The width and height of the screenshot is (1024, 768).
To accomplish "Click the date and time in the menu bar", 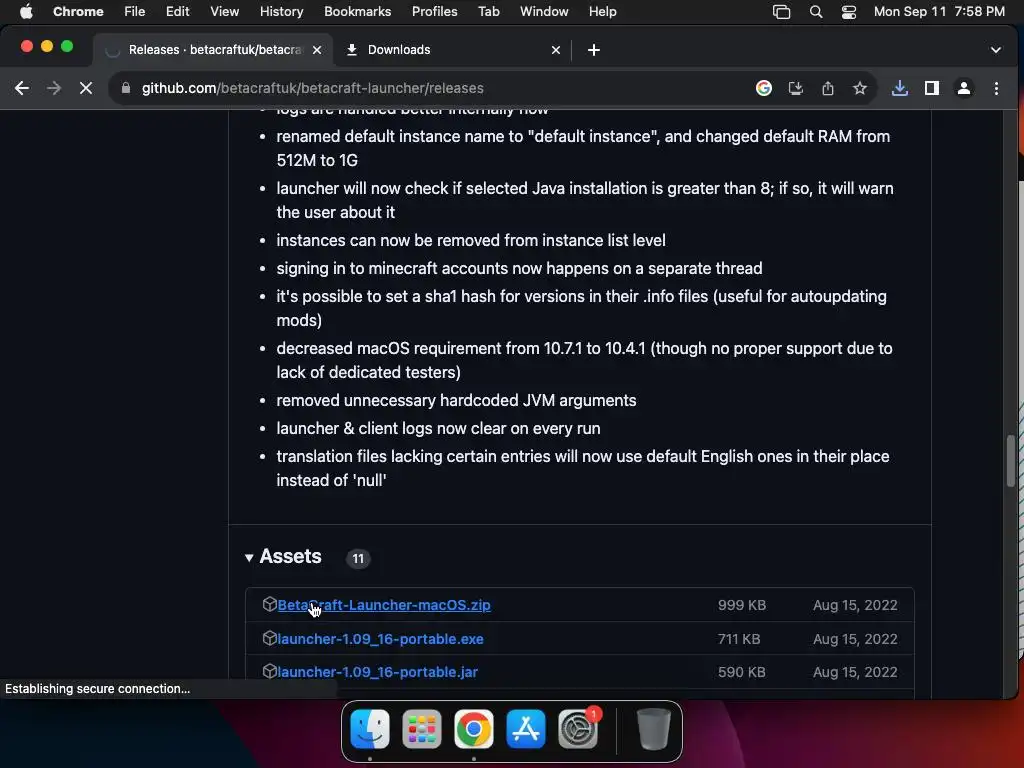I will point(939,12).
